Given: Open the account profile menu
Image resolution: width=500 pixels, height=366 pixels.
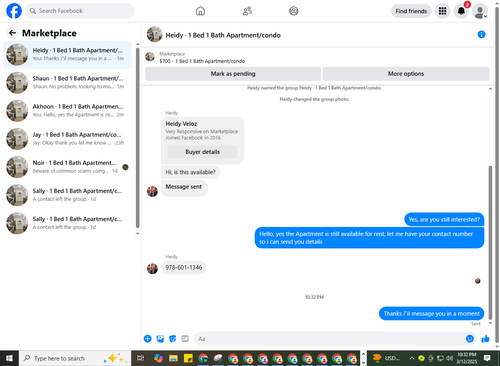Looking at the screenshot, I should click(x=480, y=11).
